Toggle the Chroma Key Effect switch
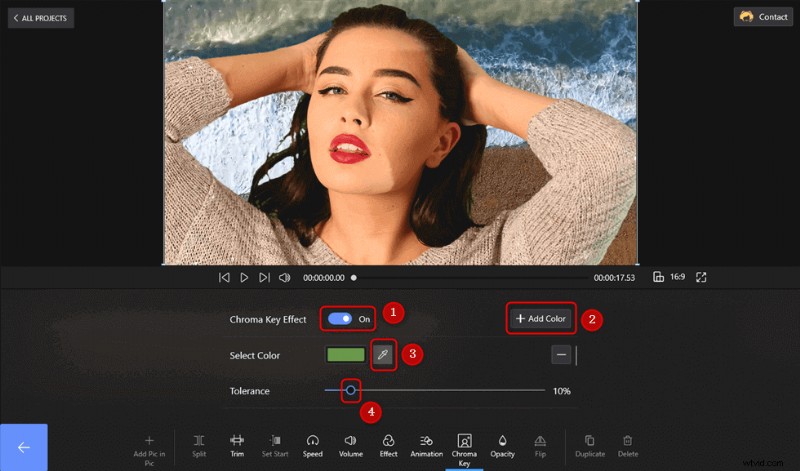The height and width of the screenshot is (471, 800). tap(340, 319)
